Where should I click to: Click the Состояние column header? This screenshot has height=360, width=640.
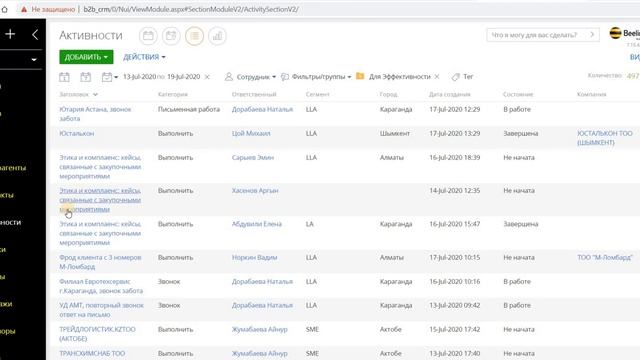click(518, 94)
